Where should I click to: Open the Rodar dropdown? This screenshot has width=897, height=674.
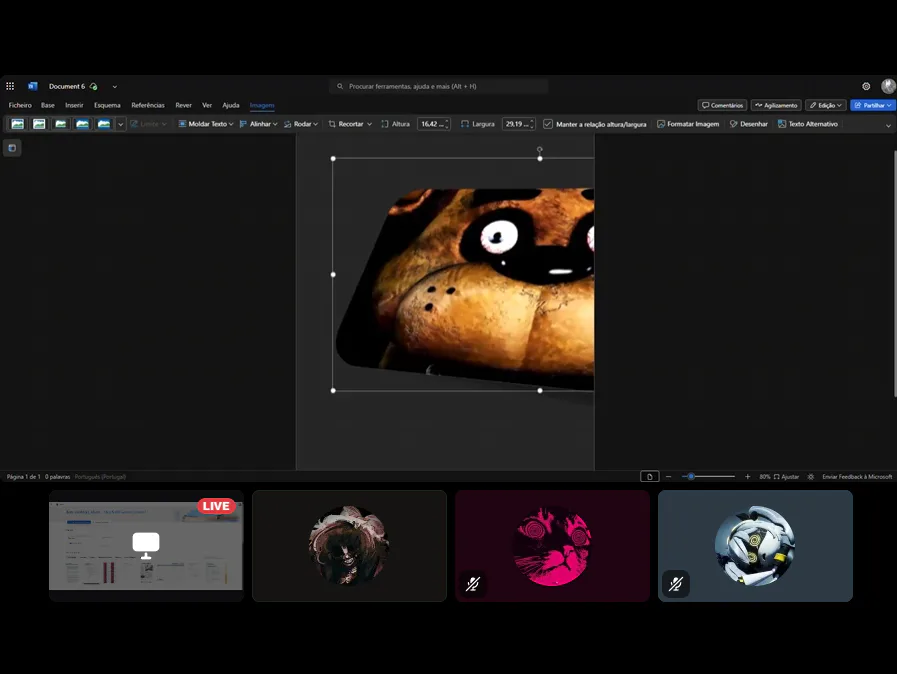click(x=301, y=124)
